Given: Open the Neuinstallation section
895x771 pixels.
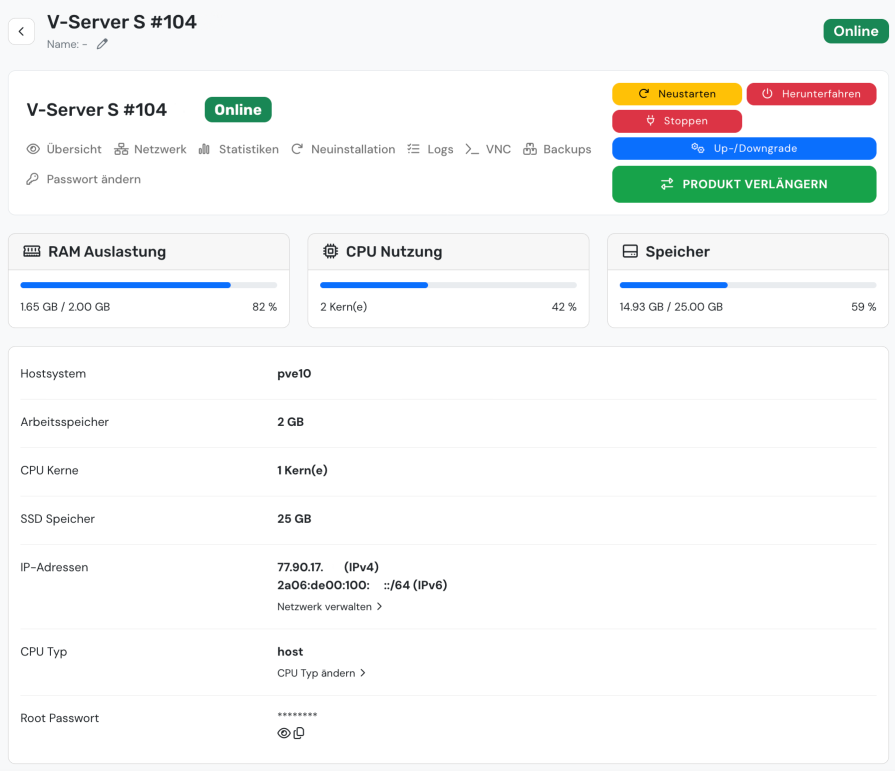Looking at the screenshot, I should pos(343,150).
